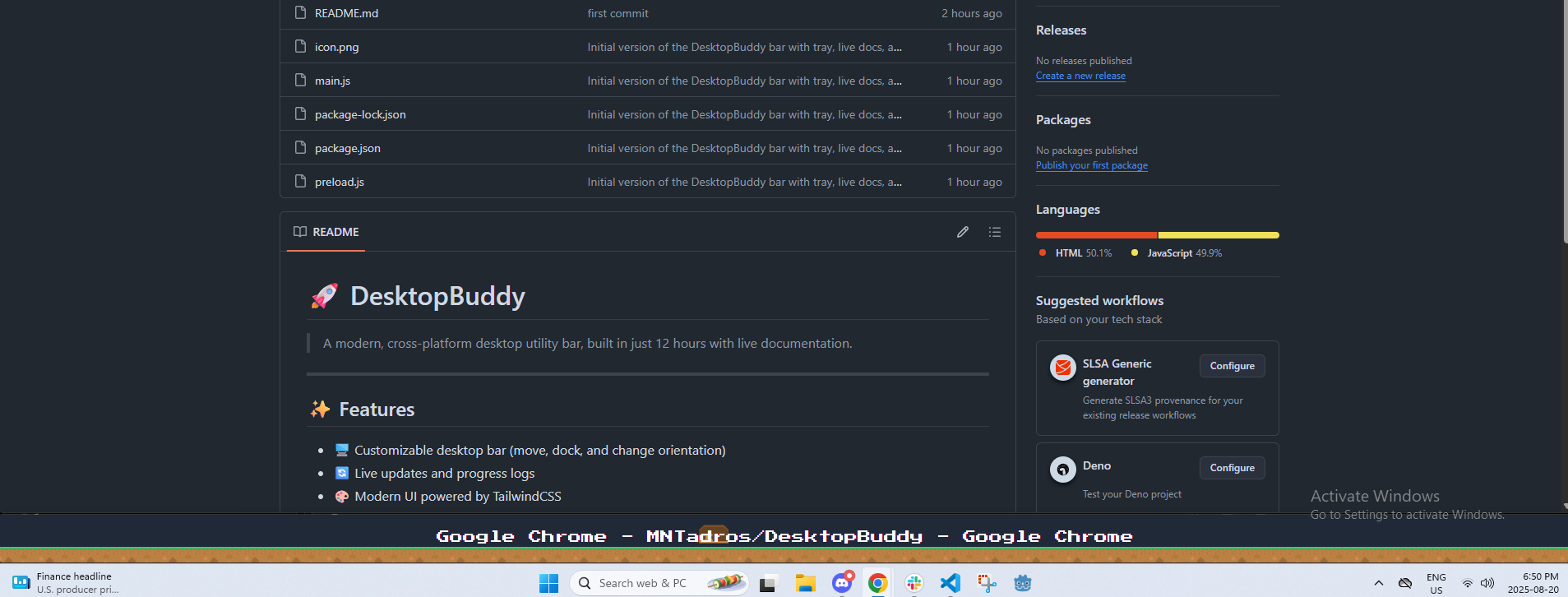Image resolution: width=1568 pixels, height=597 pixels.
Task: Expand the hidden system tray icons chevron
Action: tap(1379, 583)
